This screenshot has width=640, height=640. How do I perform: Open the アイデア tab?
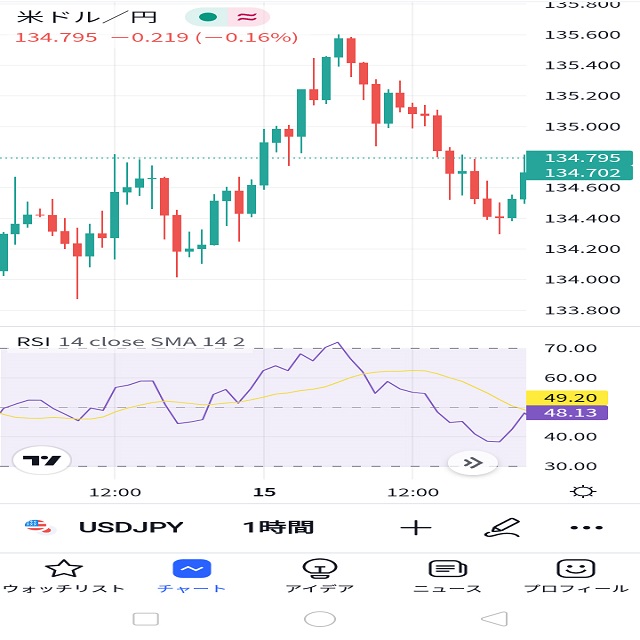[320, 576]
